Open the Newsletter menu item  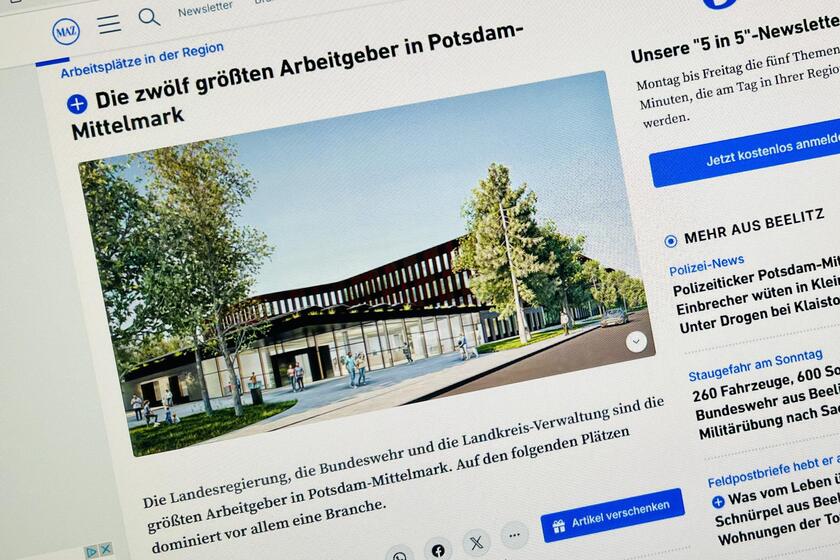click(205, 9)
